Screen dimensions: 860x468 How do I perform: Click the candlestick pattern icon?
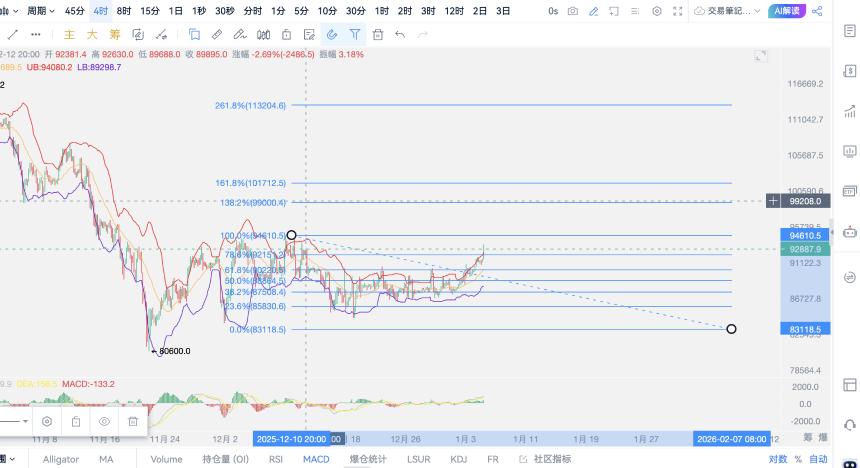[x=263, y=35]
